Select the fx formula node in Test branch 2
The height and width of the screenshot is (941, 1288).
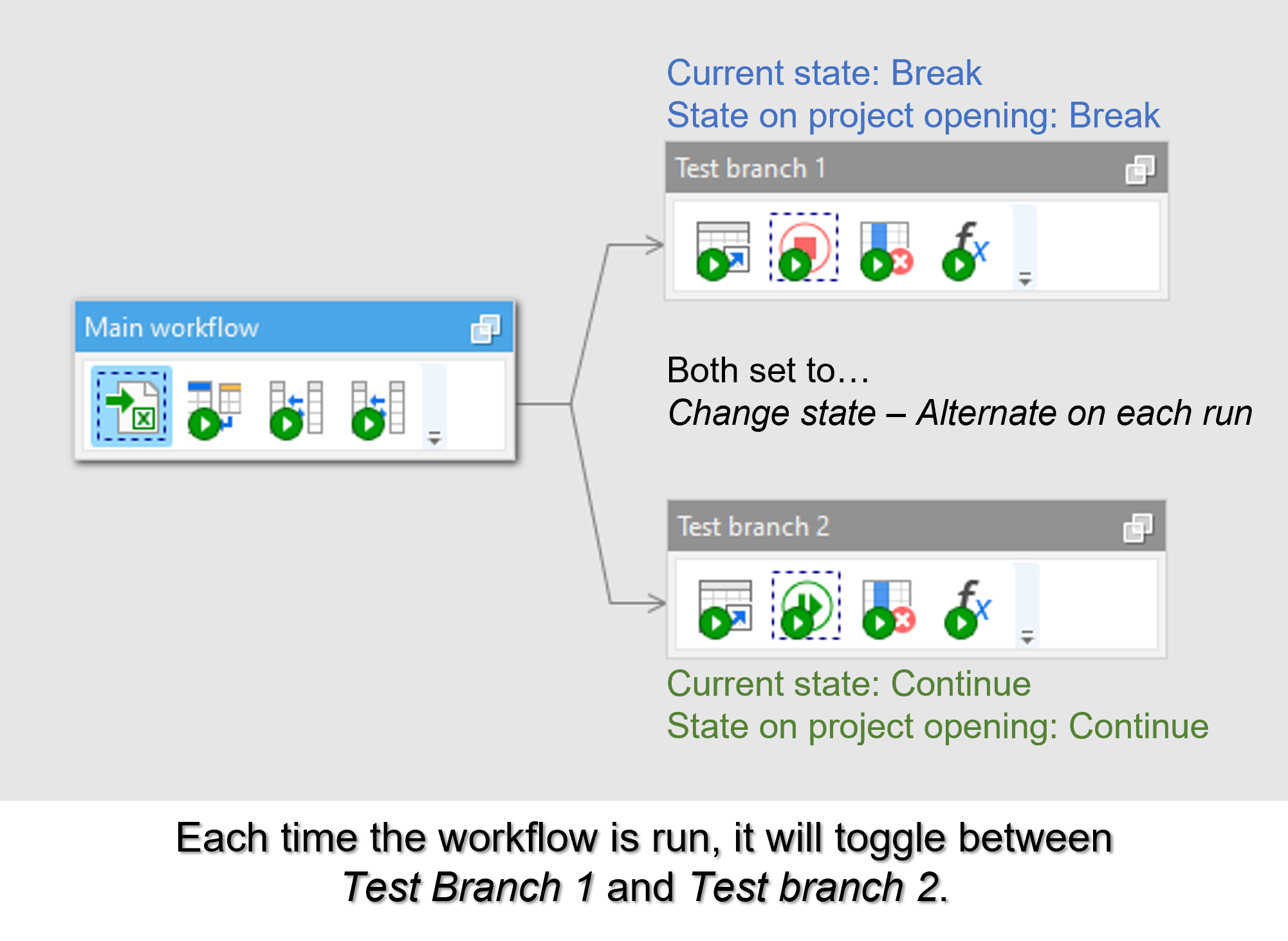(968, 608)
